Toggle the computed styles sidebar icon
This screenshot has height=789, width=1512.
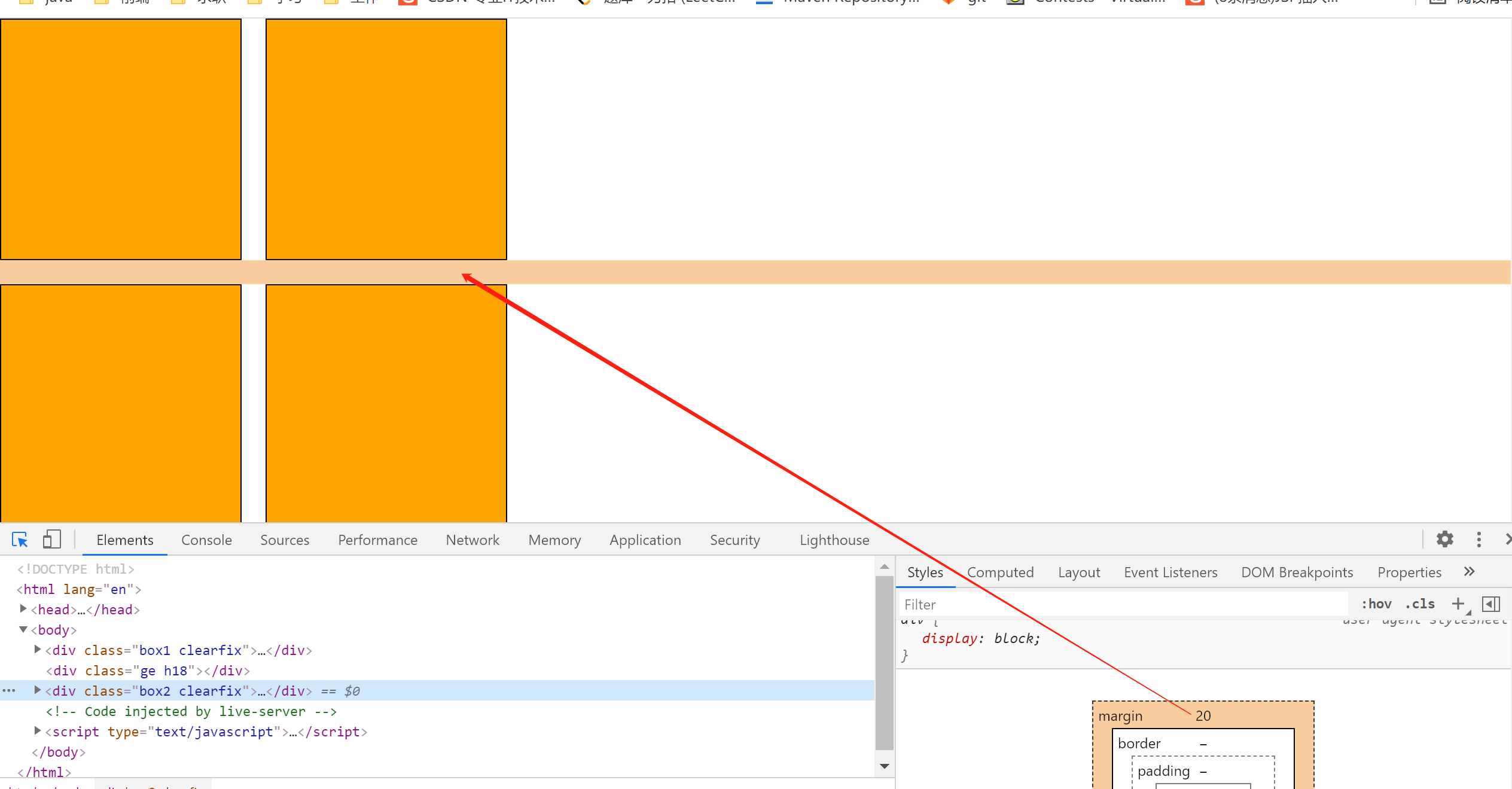tap(1491, 604)
